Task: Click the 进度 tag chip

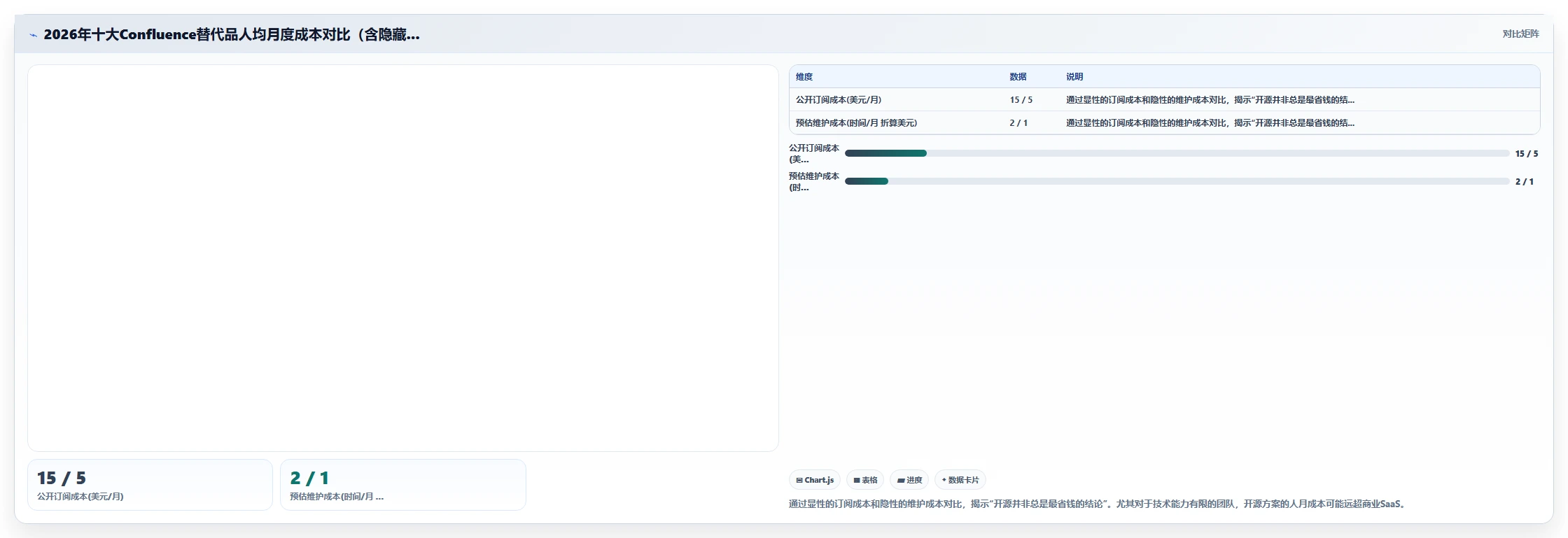Action: point(909,480)
